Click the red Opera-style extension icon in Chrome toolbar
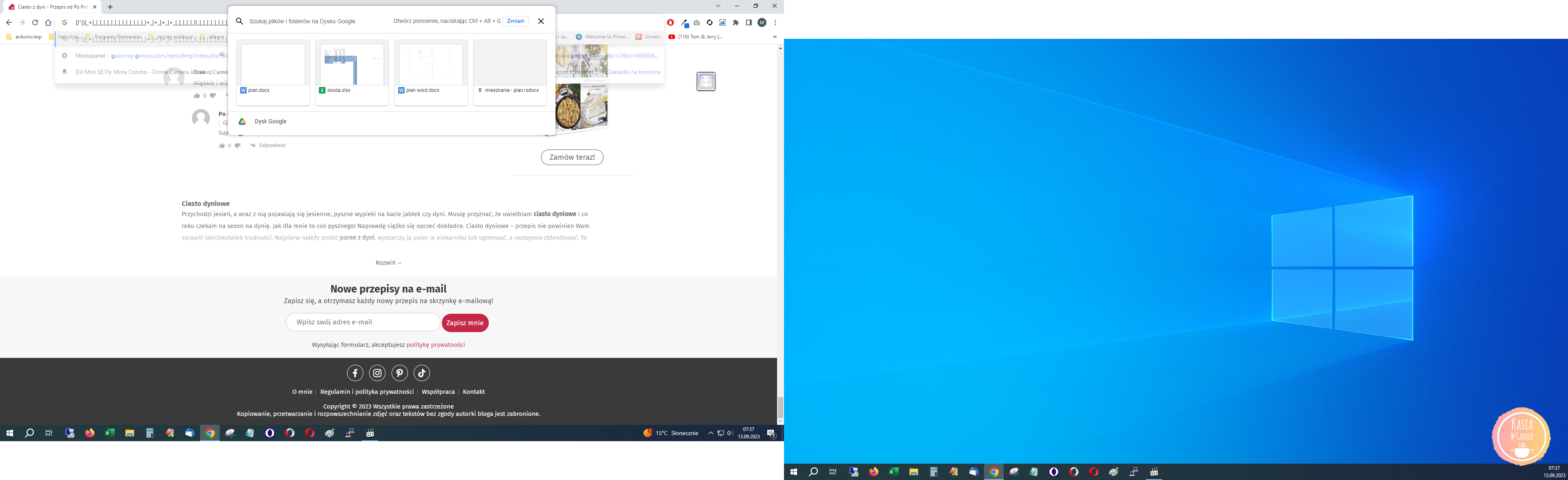 [x=670, y=22]
